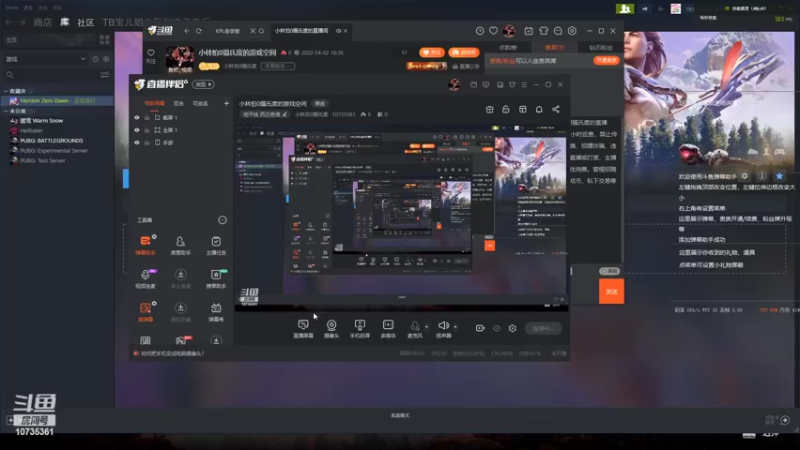Add the 摄像头 camera source

[332, 328]
